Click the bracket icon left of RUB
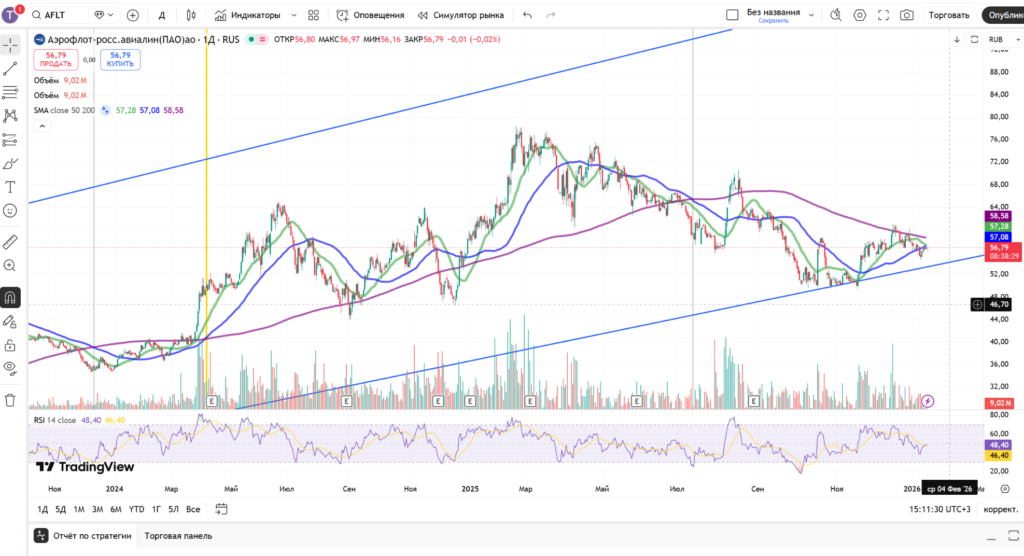 pyautogui.click(x=974, y=40)
